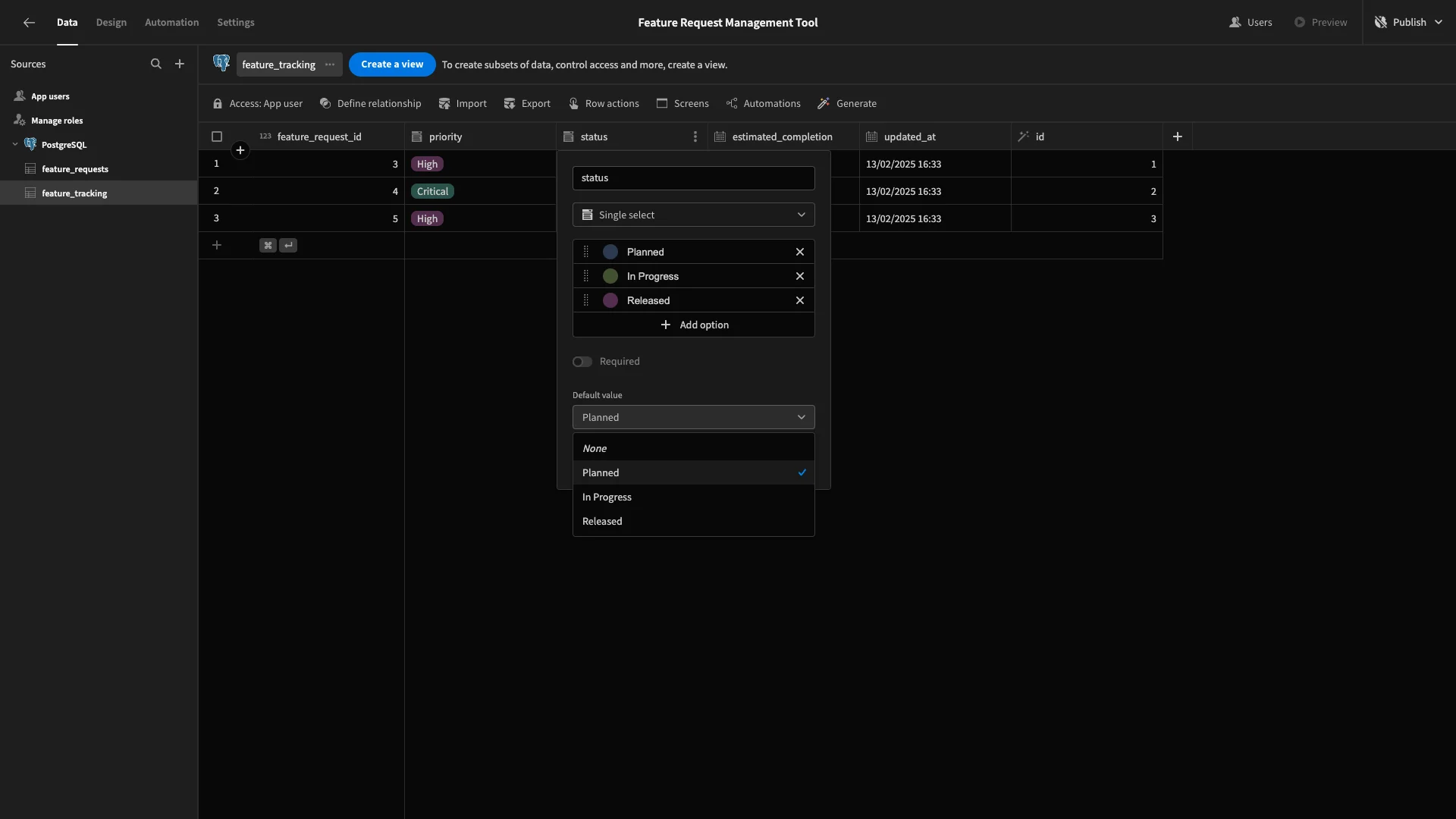
Task: Click Create a view button
Action: coord(392,64)
